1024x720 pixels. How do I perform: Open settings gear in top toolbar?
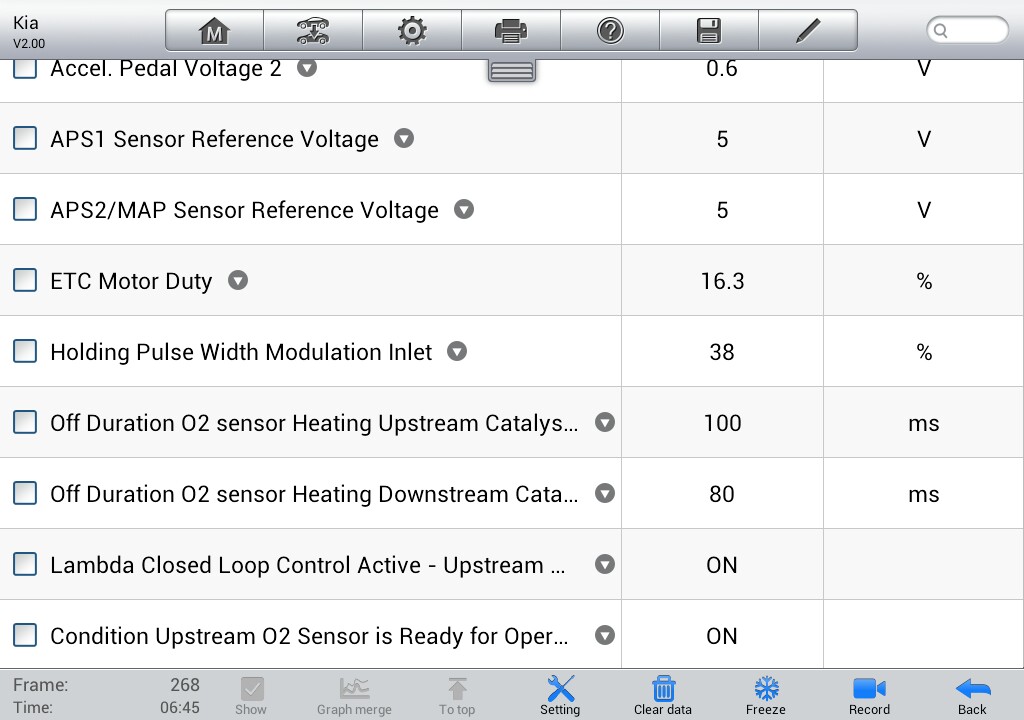[412, 31]
